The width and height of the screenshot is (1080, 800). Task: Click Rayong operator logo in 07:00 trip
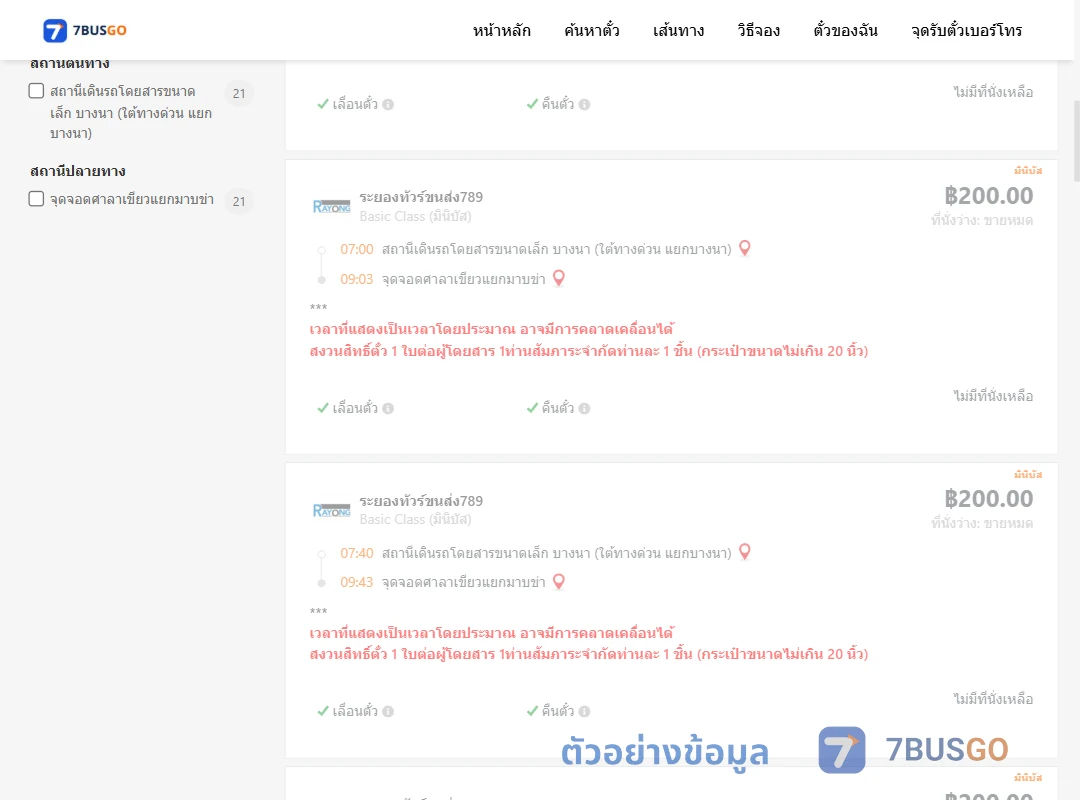pyautogui.click(x=331, y=206)
